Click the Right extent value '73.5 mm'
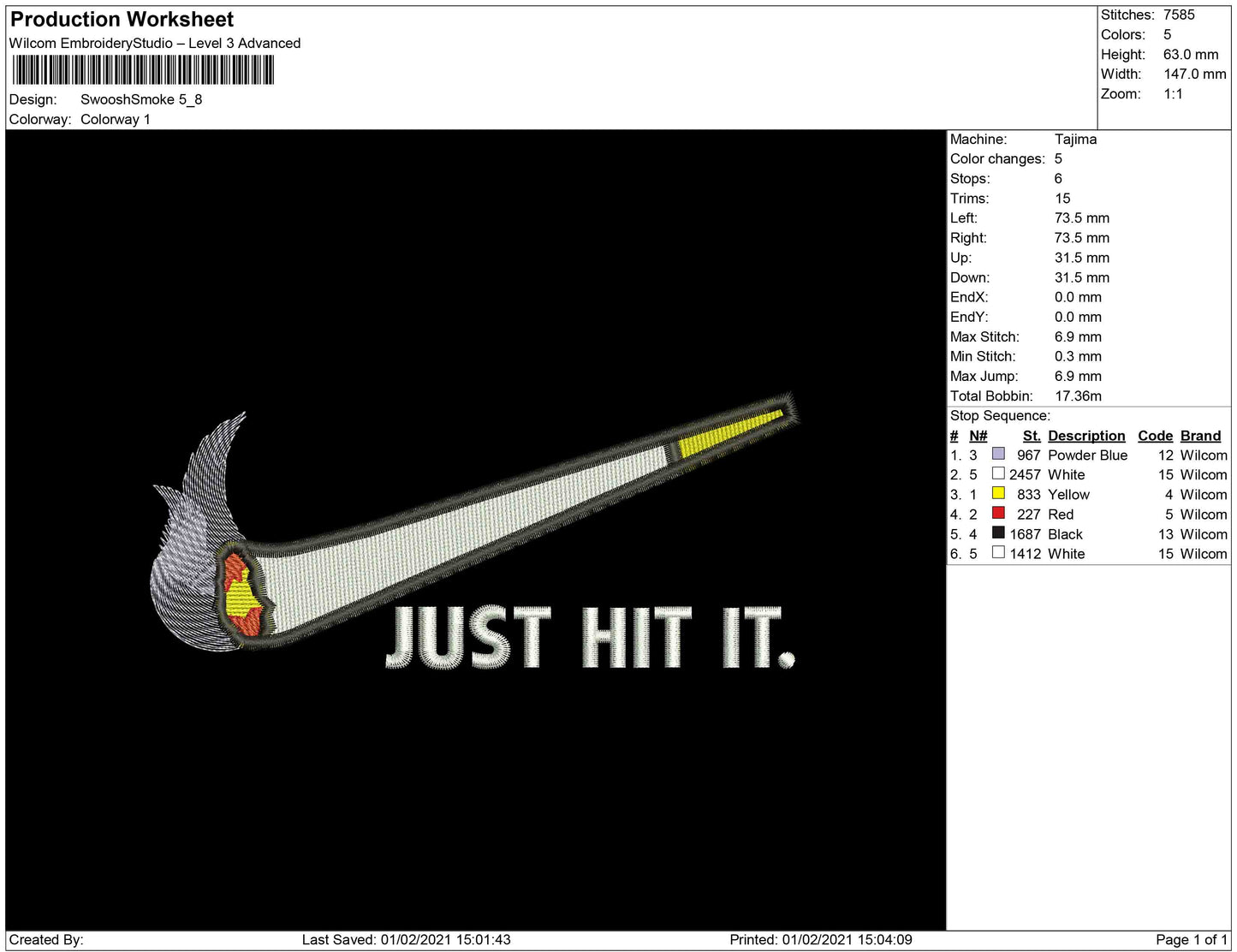Image resolution: width=1237 pixels, height=952 pixels. pos(1082,237)
